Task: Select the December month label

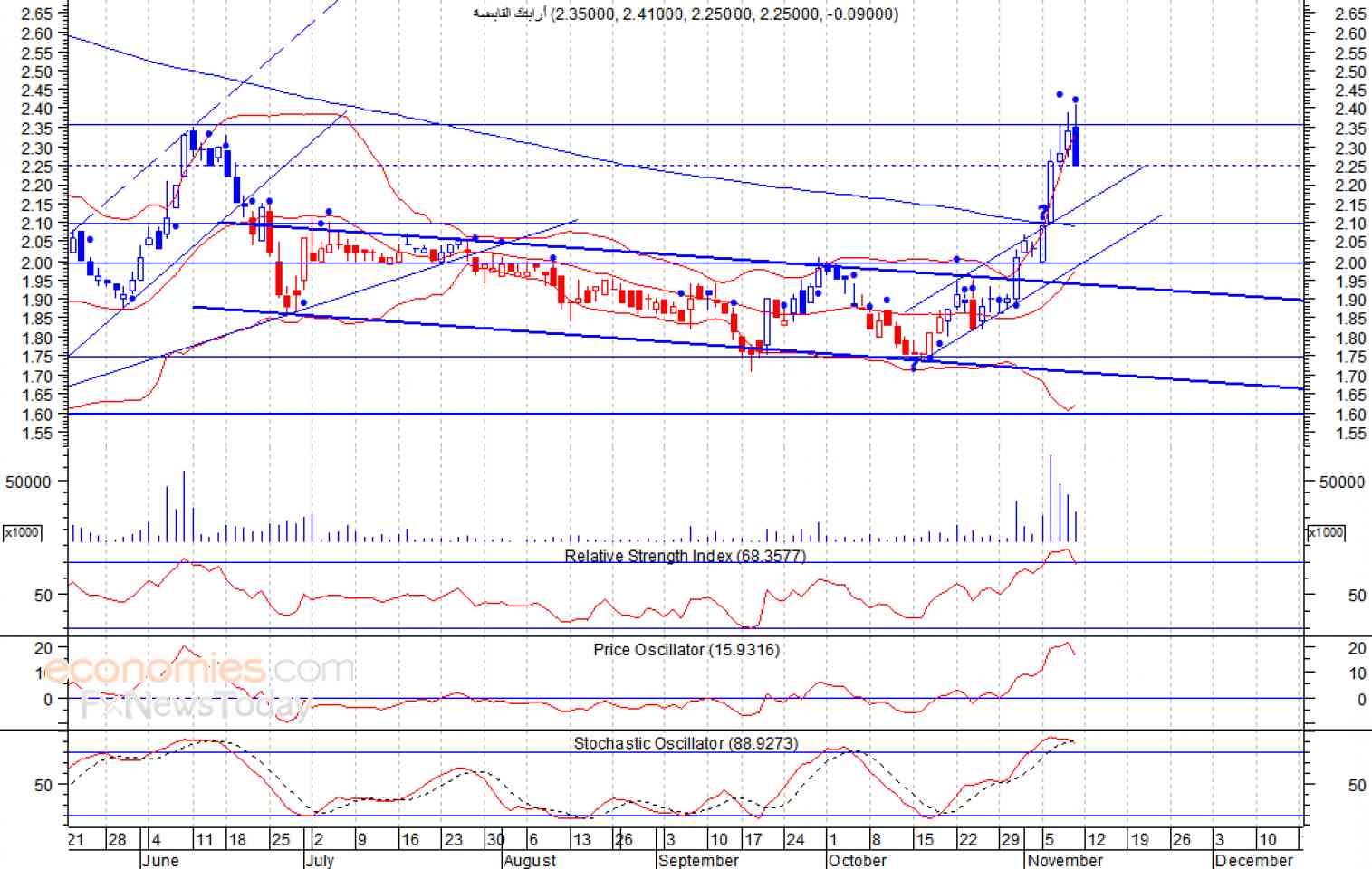Action: [1254, 860]
